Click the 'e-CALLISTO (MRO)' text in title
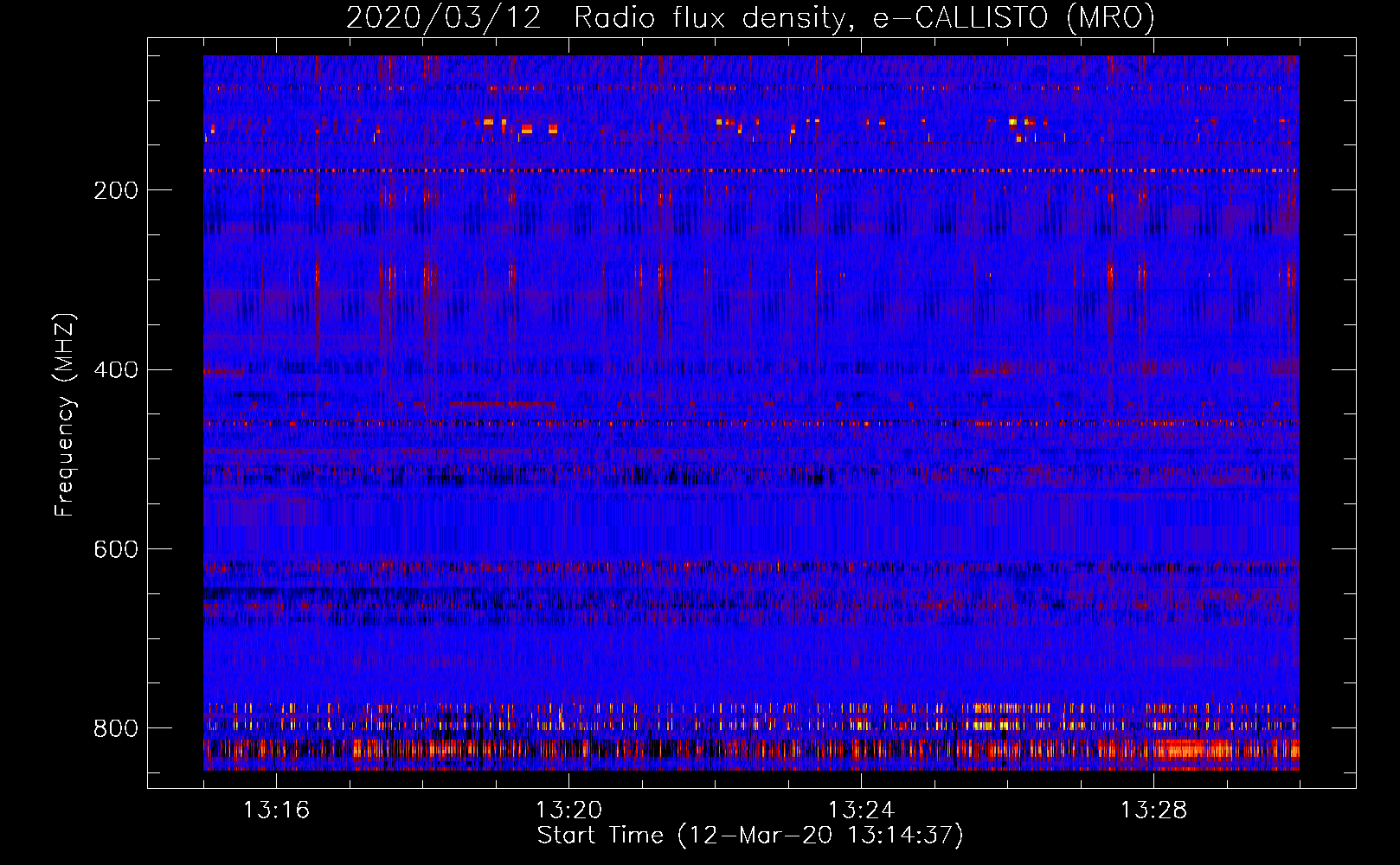The image size is (1400, 865). point(1013,18)
